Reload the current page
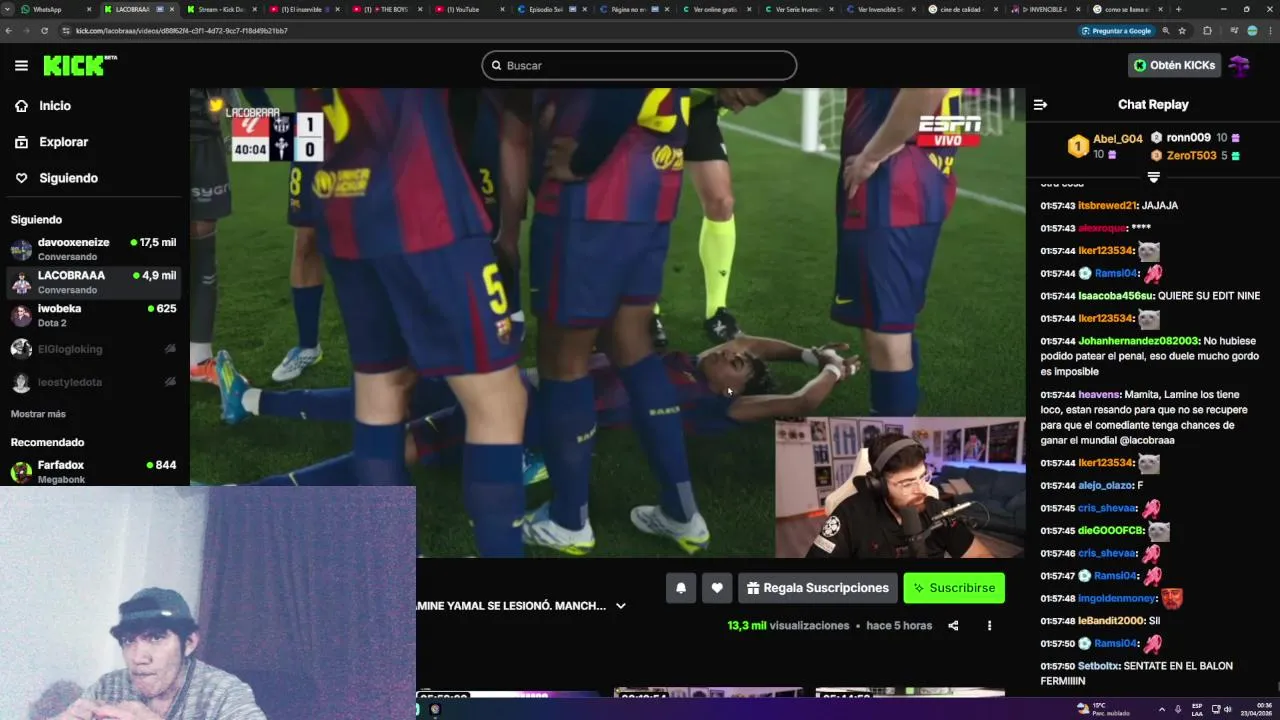This screenshot has height=720, width=1280. [44, 31]
